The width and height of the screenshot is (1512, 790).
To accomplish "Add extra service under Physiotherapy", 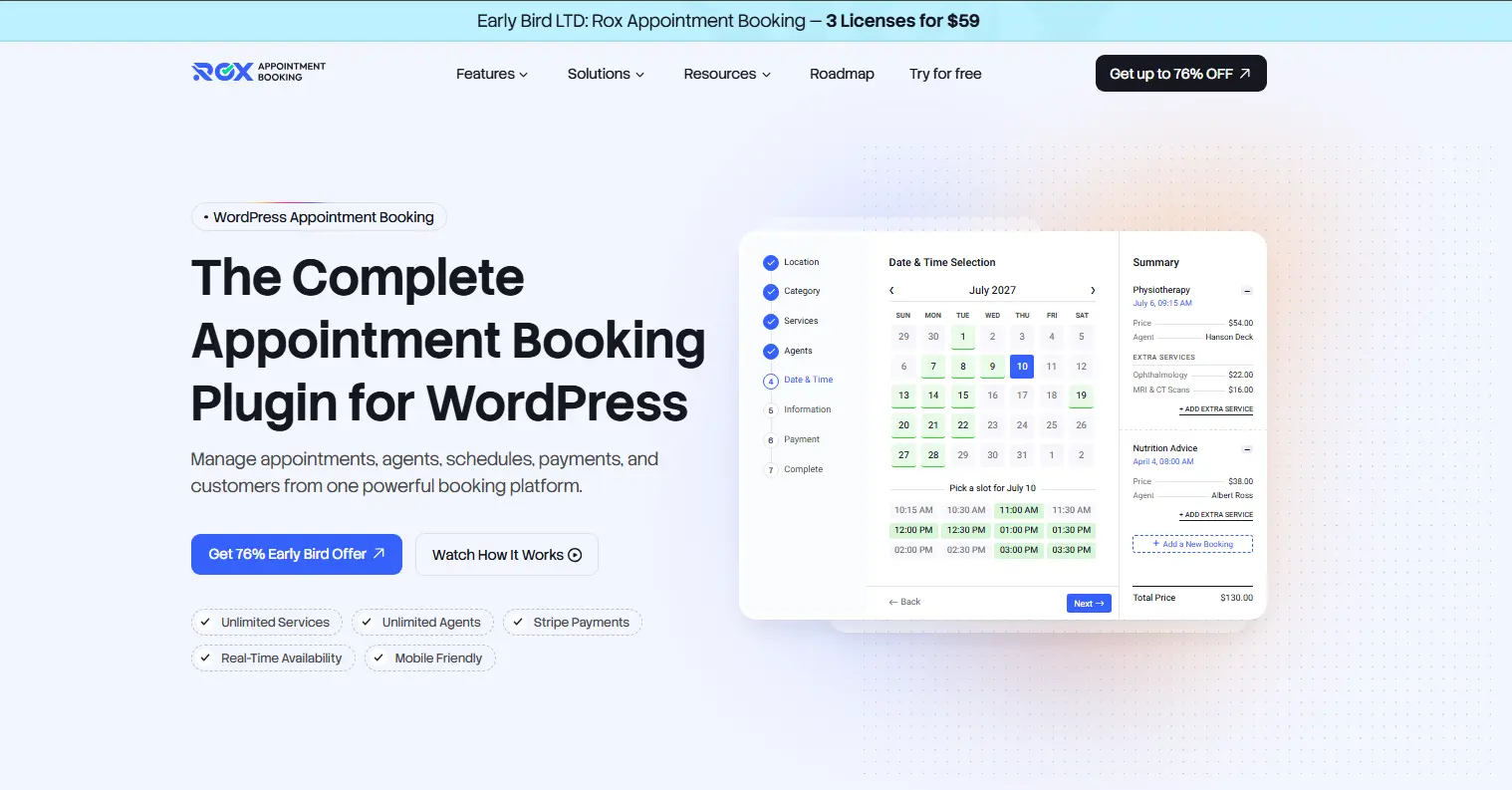I will click(x=1216, y=409).
